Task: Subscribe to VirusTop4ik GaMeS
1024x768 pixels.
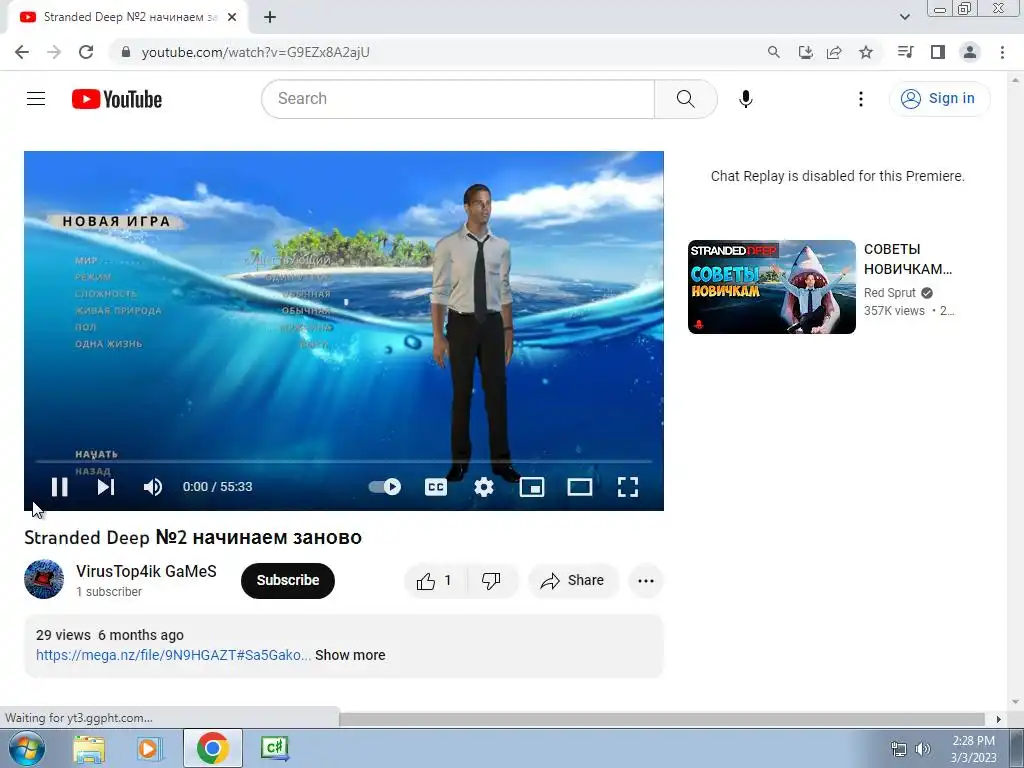Action: click(287, 580)
